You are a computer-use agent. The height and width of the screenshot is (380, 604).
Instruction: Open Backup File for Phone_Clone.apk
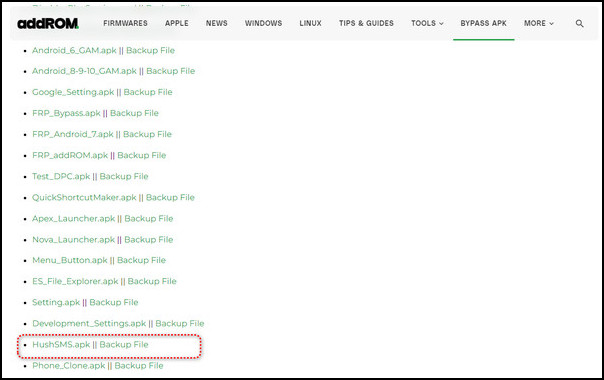click(x=139, y=366)
